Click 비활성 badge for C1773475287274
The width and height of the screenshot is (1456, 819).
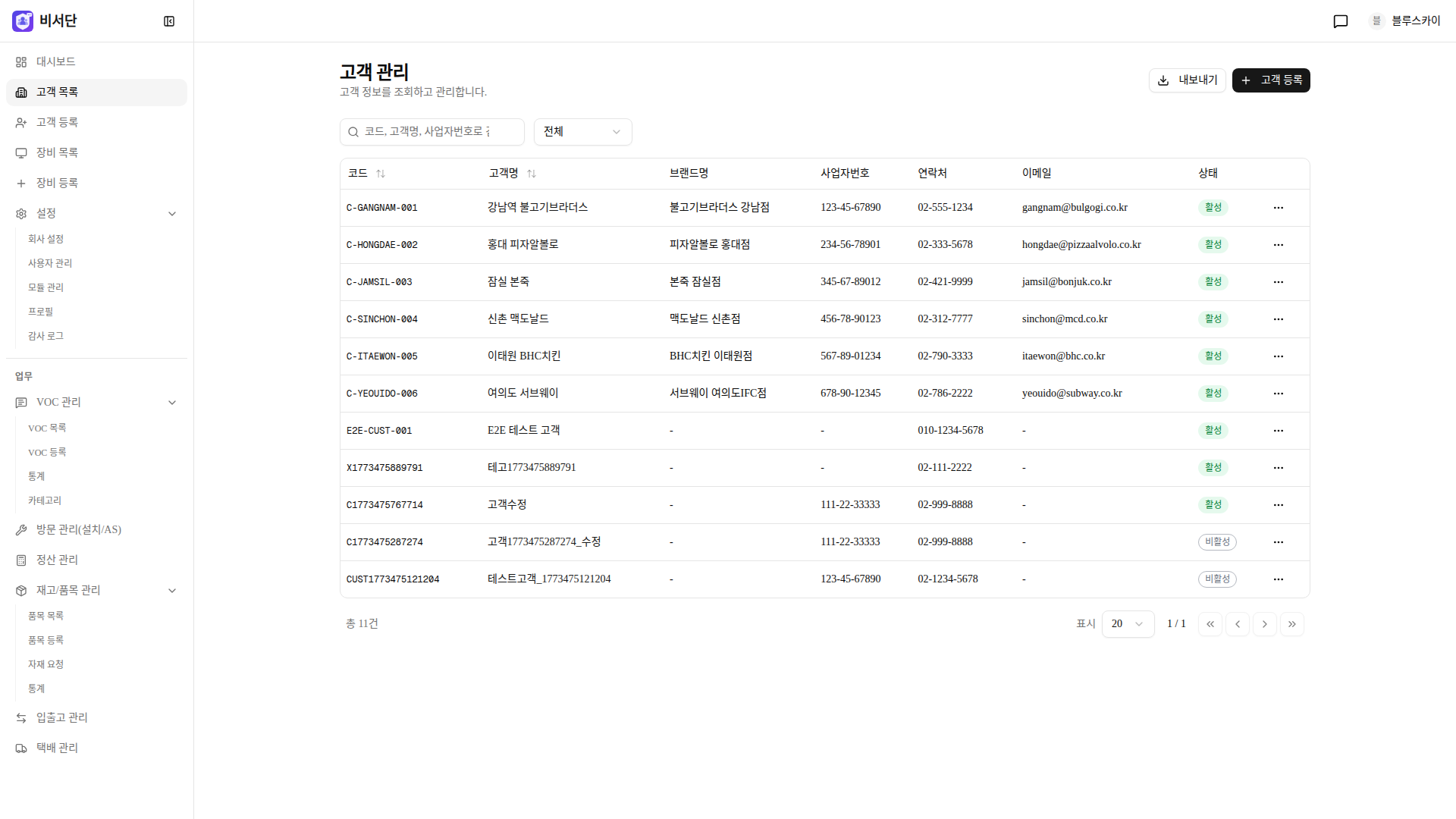pos(1217,542)
